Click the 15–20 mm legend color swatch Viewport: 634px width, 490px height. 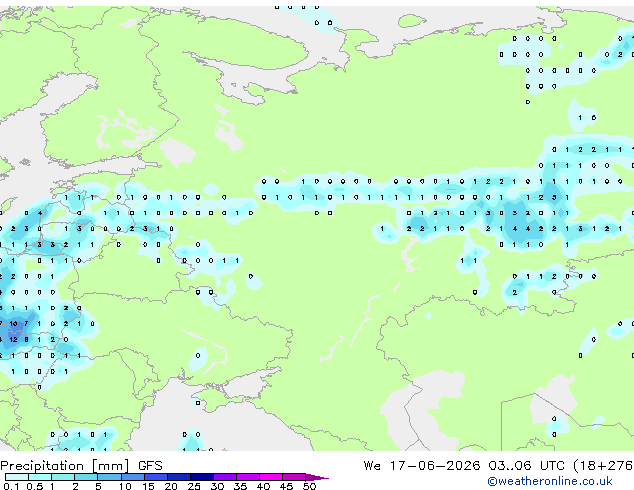[156, 477]
